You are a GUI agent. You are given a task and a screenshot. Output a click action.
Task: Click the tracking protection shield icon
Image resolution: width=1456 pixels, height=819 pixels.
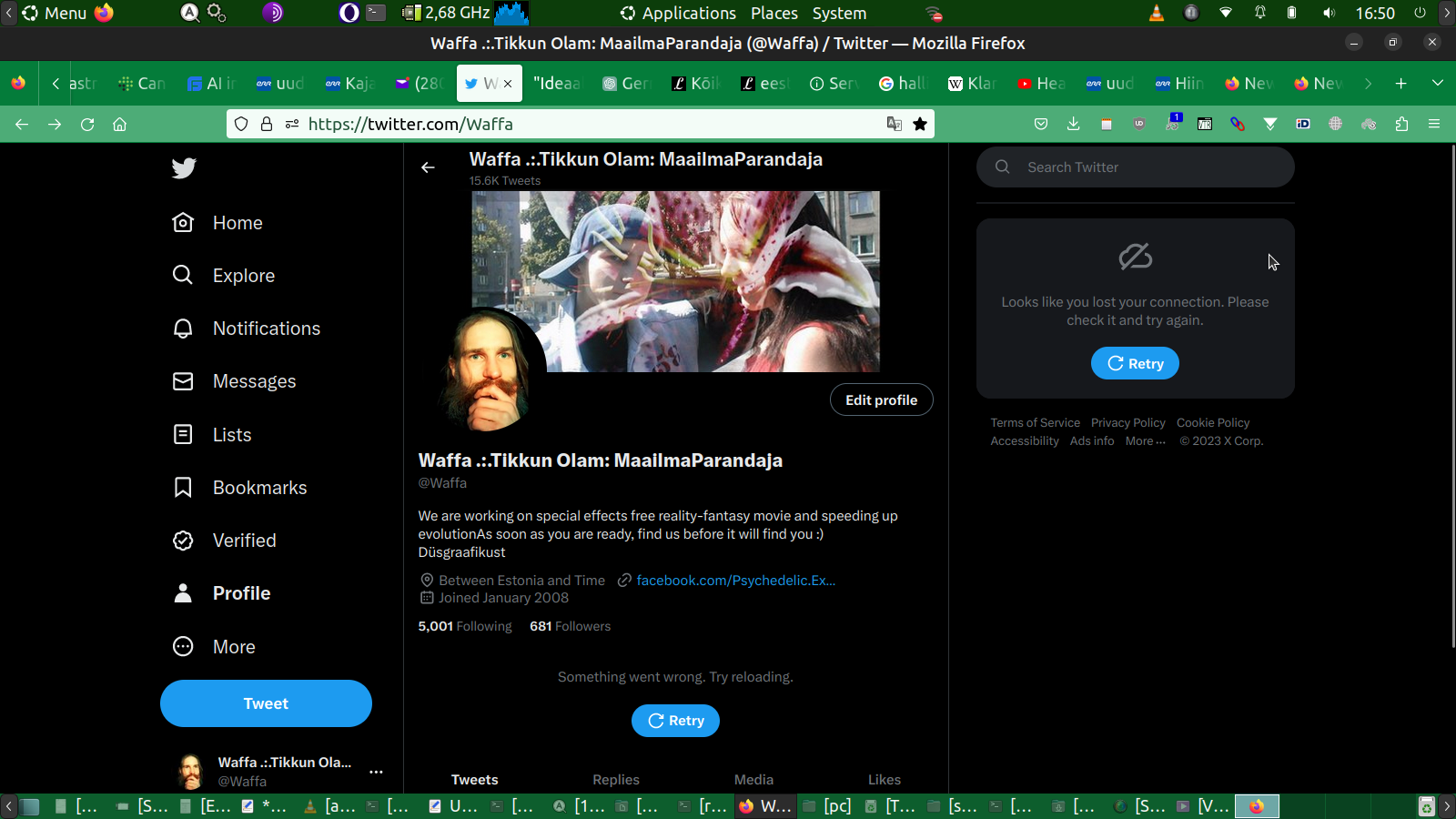241,124
